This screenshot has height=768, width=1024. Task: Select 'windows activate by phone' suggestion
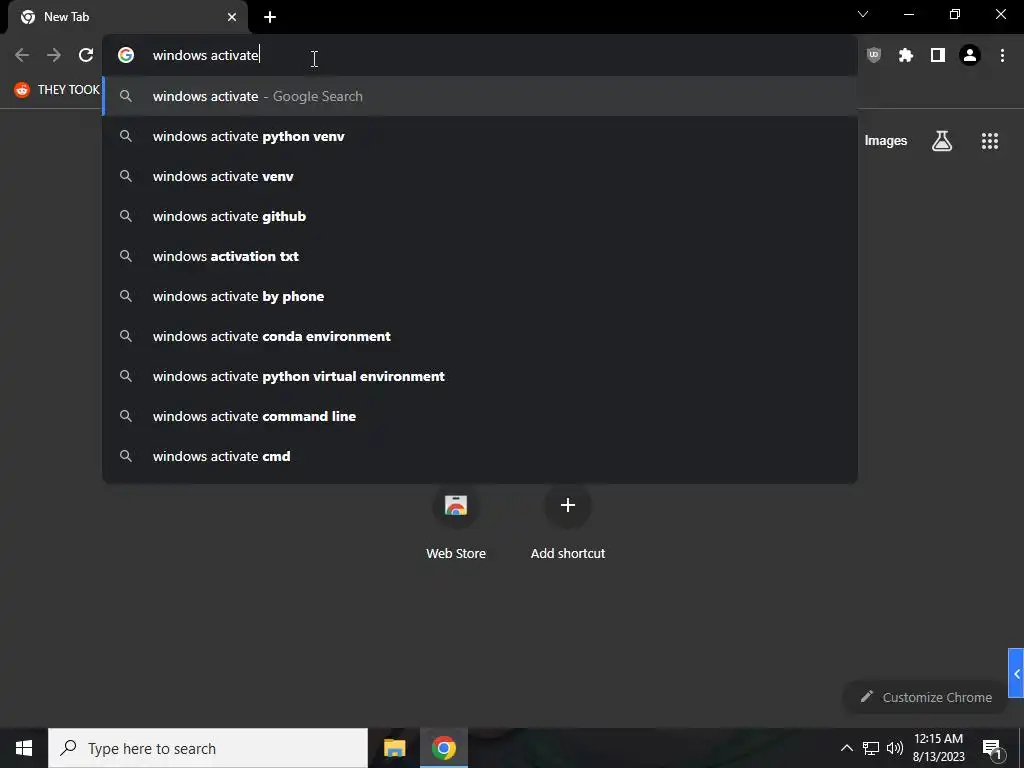(x=480, y=296)
